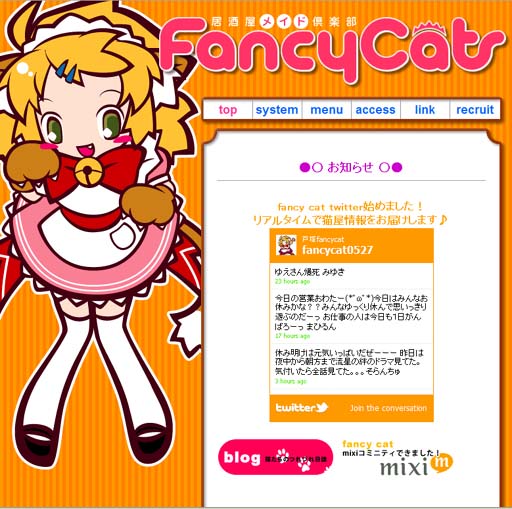
Task: Open the 3 hours ago timestamp
Action: point(290,381)
